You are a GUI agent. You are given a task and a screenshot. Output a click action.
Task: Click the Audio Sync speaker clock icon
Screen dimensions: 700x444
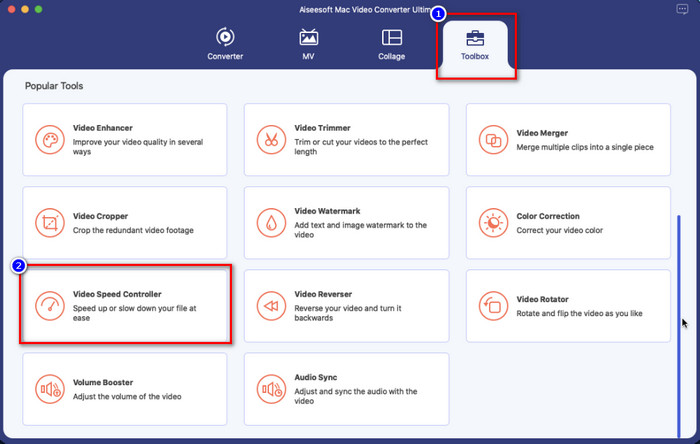271,389
